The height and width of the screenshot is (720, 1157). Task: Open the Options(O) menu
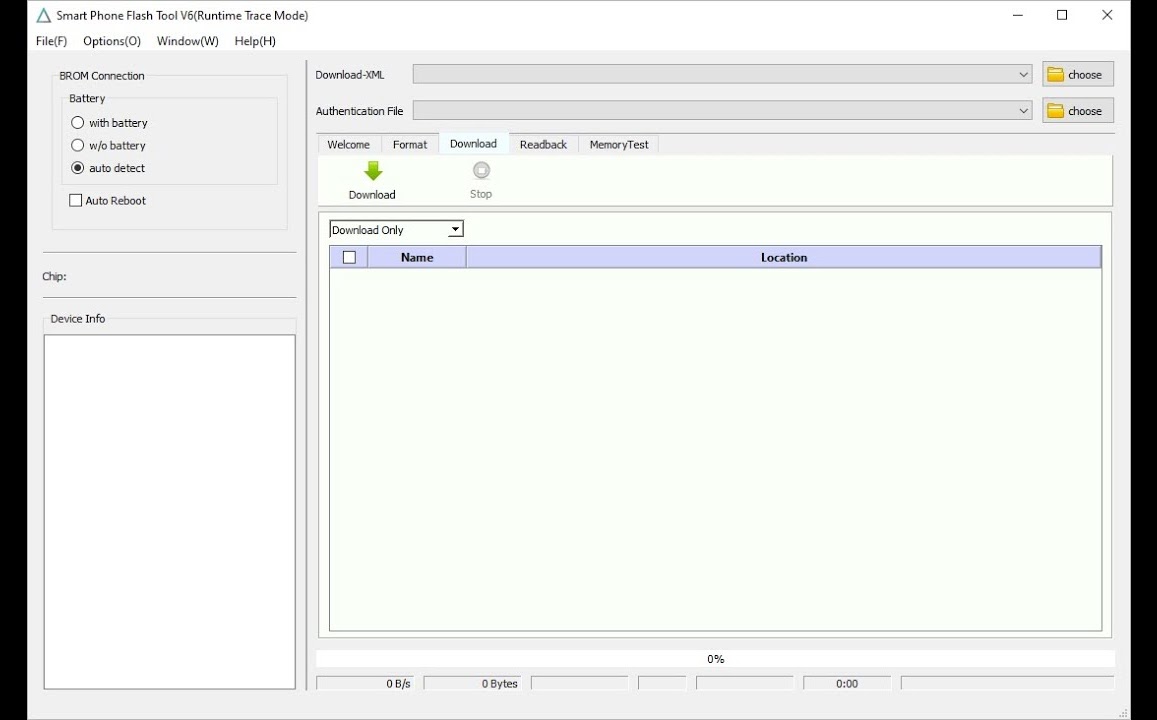pos(111,41)
